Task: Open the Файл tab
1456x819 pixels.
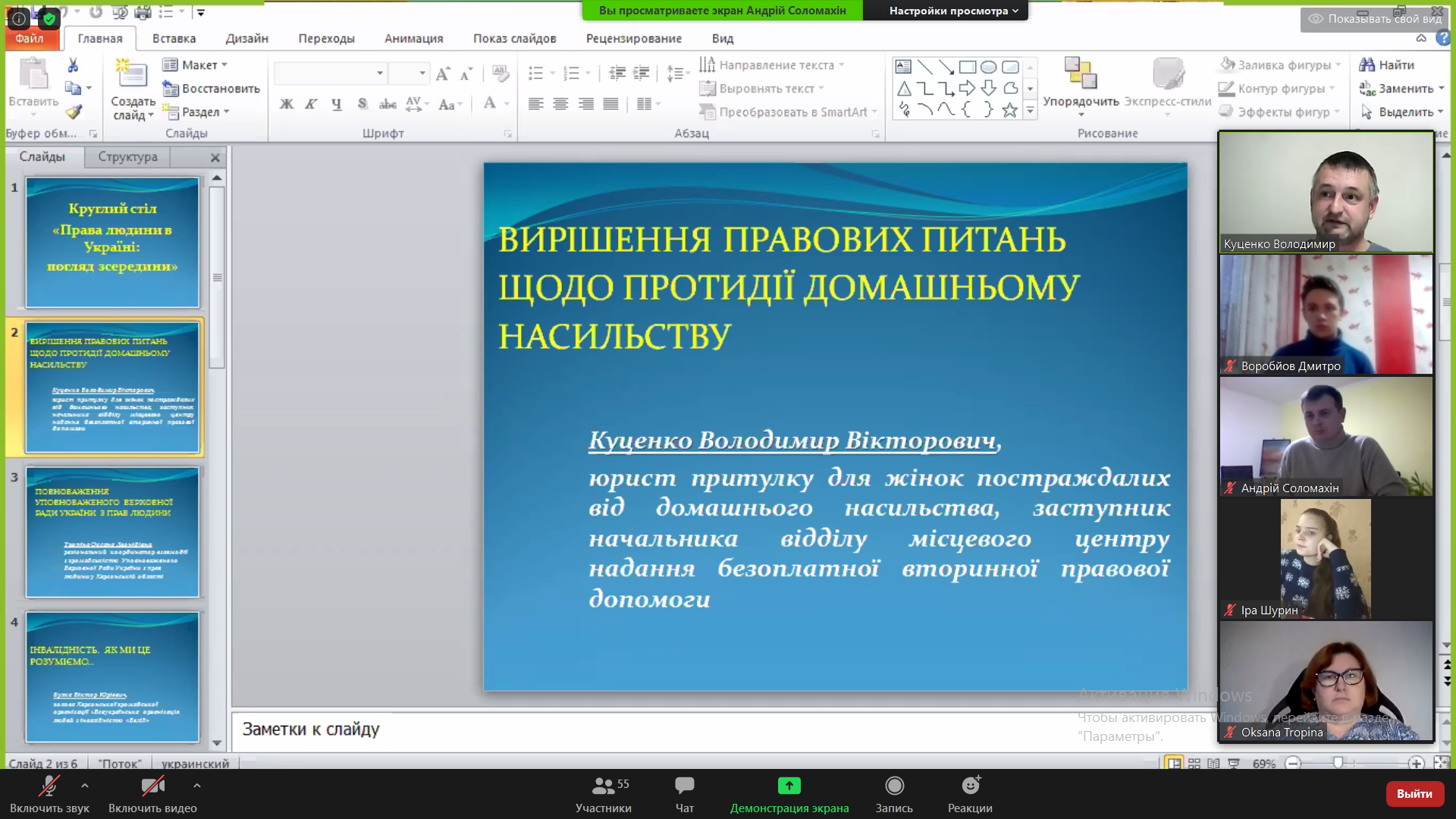Action: (x=30, y=38)
